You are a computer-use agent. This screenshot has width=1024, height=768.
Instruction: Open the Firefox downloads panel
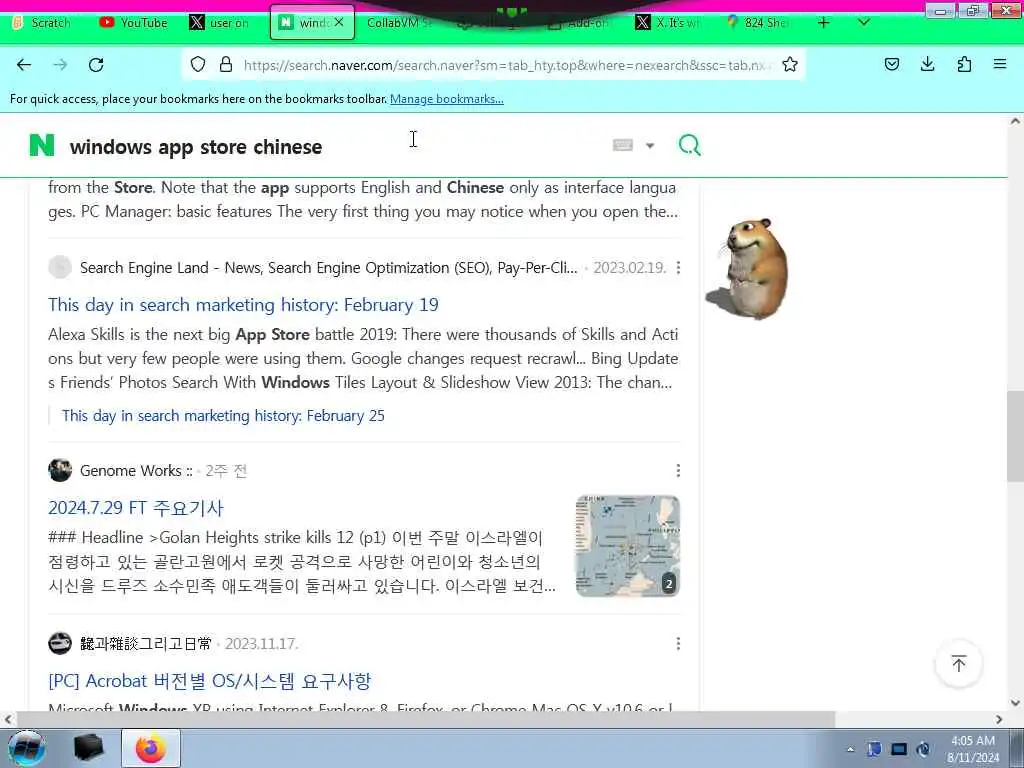[x=927, y=64]
